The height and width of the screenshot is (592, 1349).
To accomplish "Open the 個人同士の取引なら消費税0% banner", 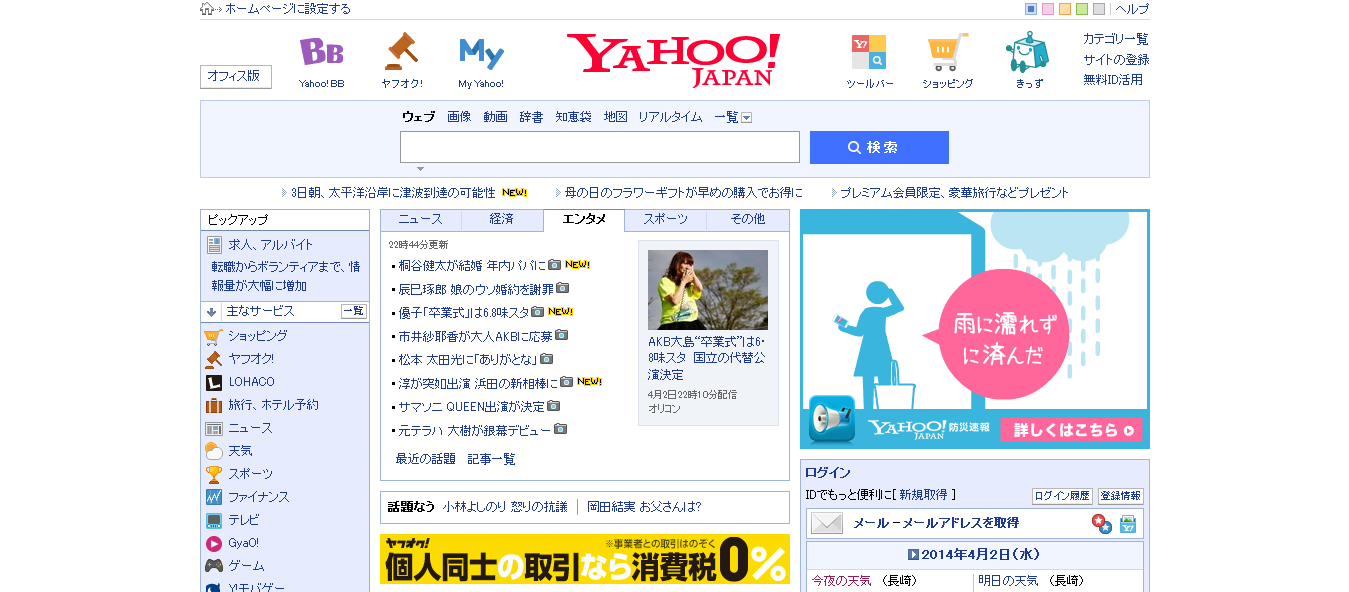I will [585, 559].
